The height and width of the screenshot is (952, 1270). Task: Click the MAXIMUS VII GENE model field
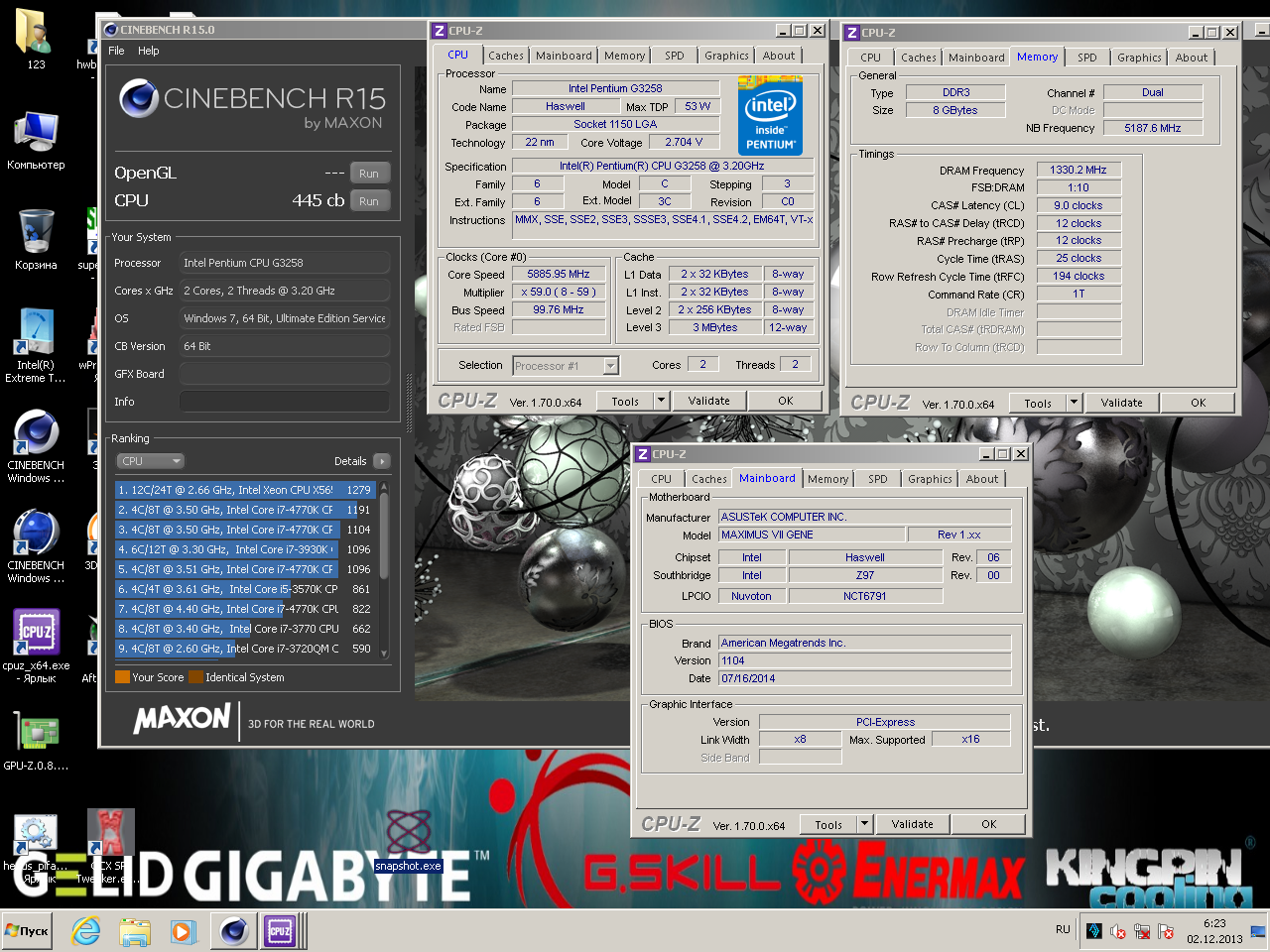click(812, 535)
